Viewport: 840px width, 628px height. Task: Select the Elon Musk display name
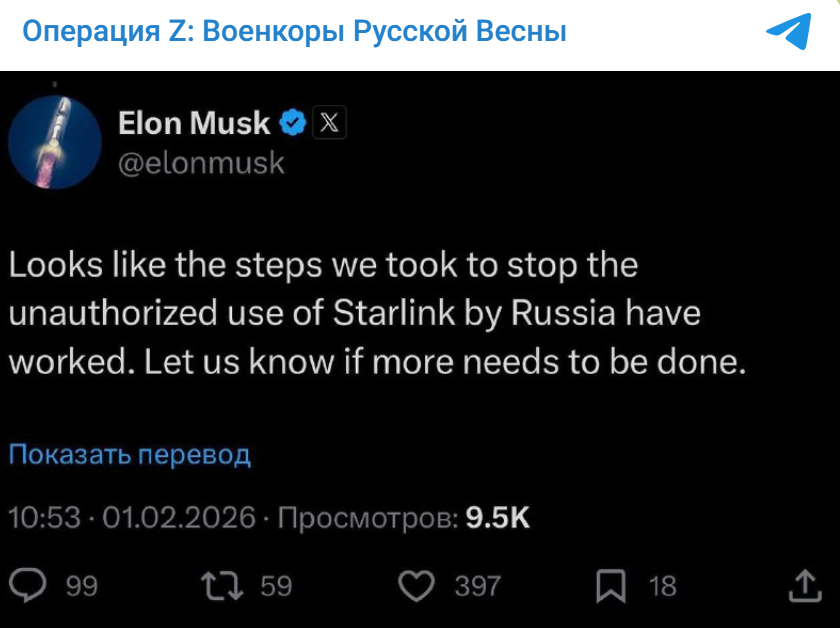click(x=192, y=123)
